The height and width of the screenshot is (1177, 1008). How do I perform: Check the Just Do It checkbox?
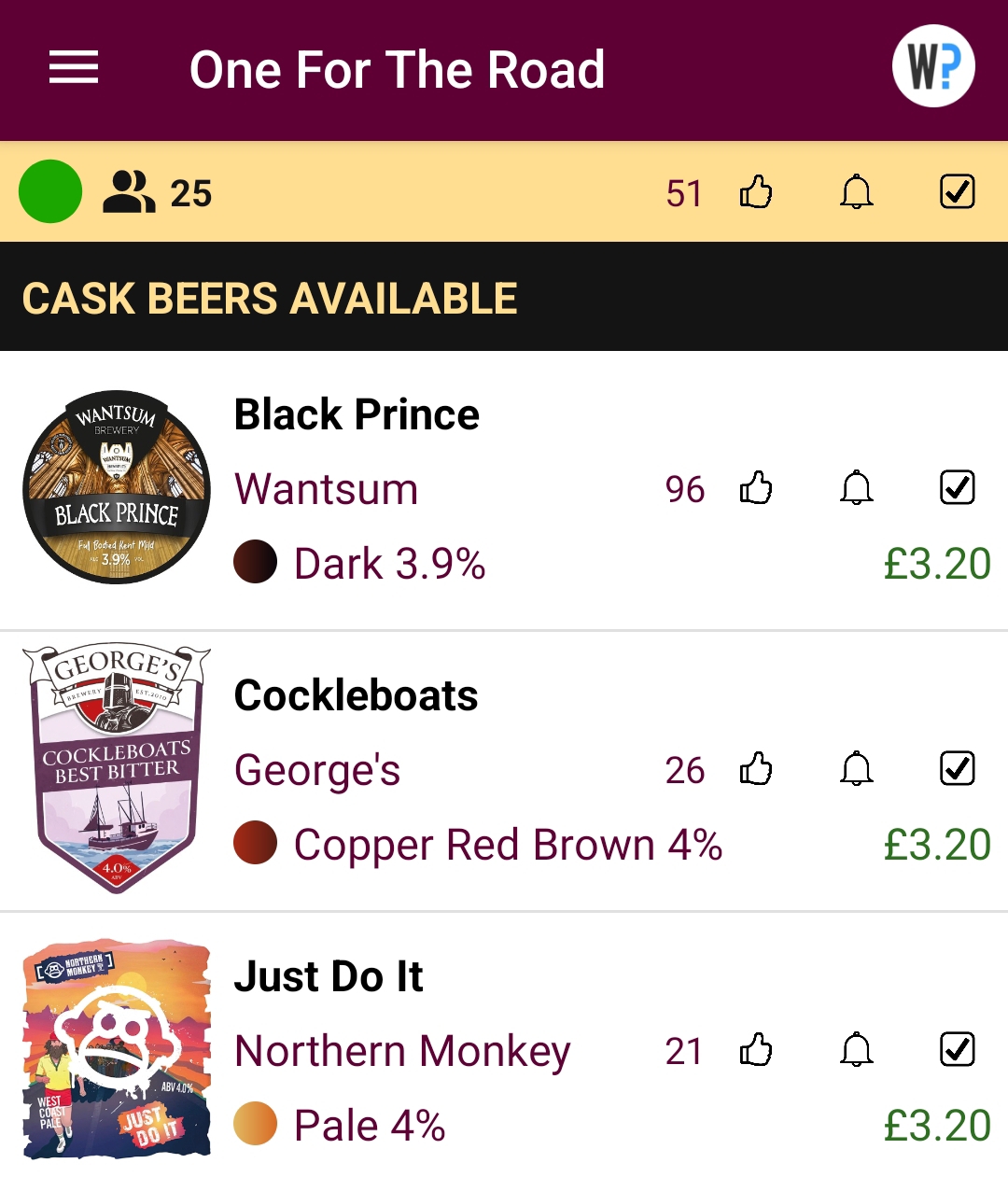957,1050
